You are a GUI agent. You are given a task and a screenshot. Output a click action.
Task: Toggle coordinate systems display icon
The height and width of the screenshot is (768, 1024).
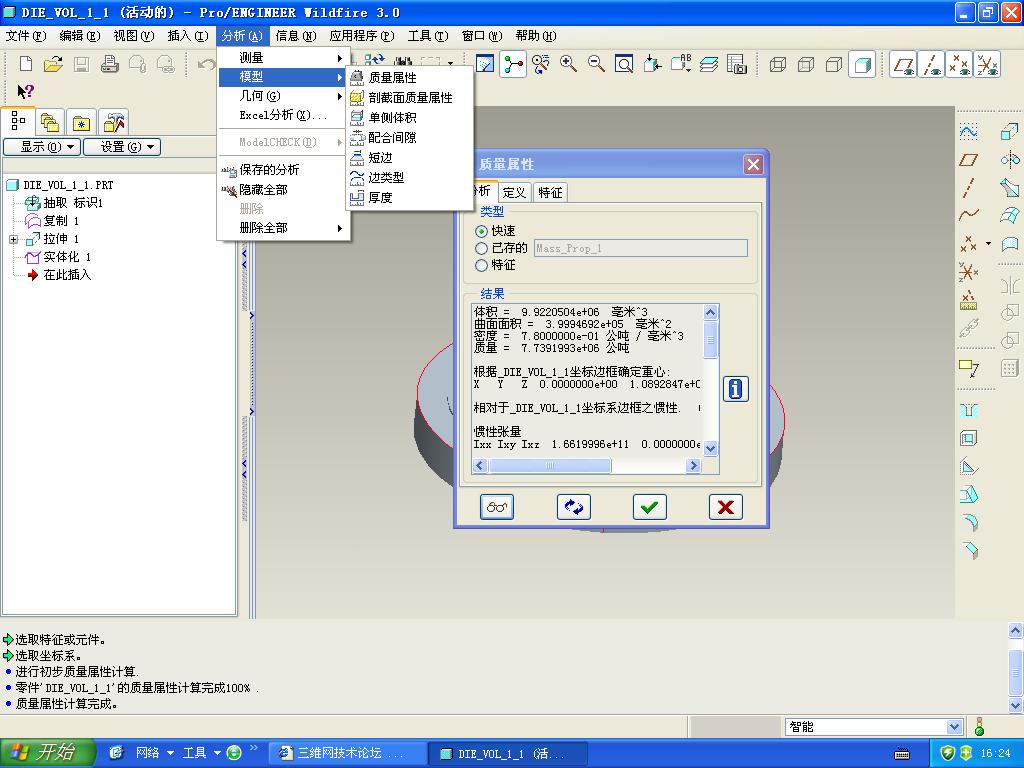point(987,65)
